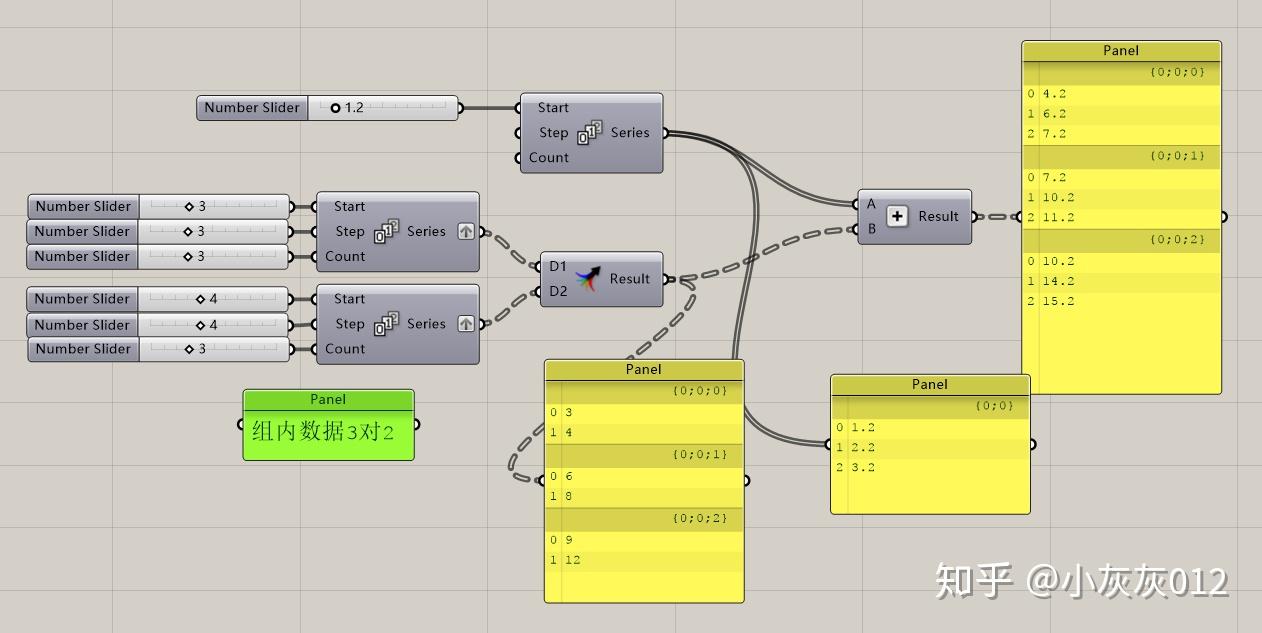Click the bottom Series component icon
Screen dimensions: 1262x633
pos(386,324)
